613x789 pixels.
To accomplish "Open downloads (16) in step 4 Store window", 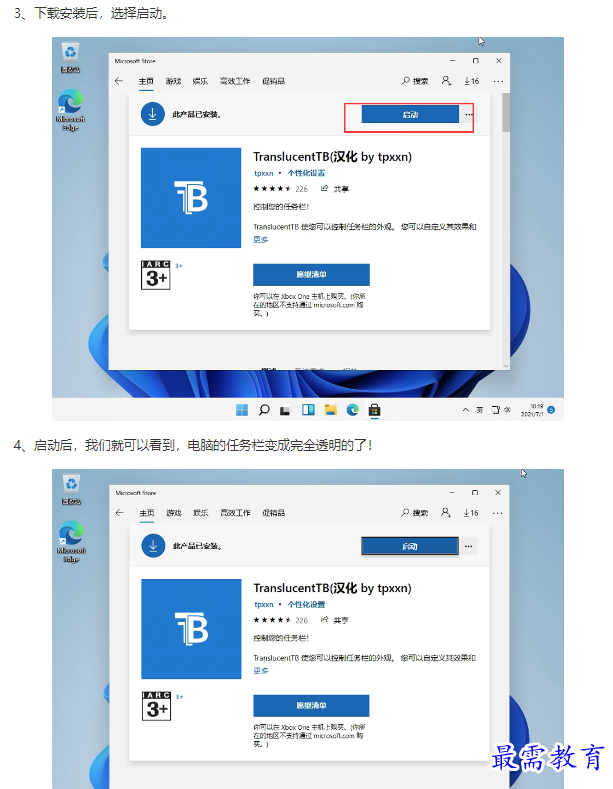I will 471,513.
